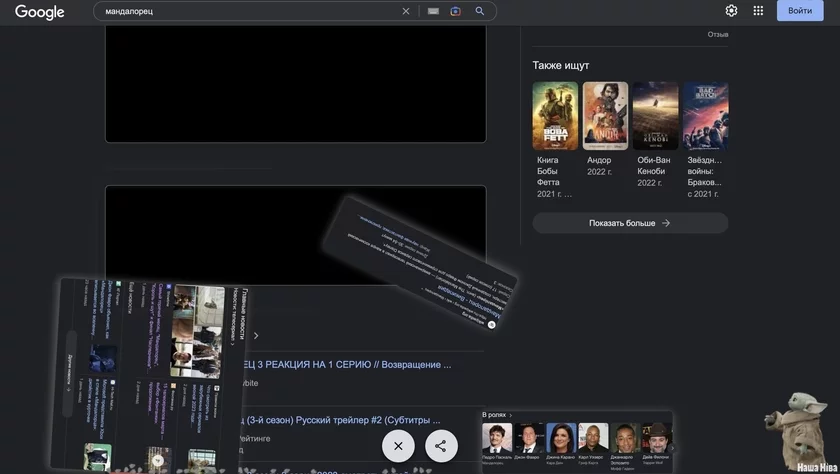Click the magnifying glass search icon

[480, 11]
